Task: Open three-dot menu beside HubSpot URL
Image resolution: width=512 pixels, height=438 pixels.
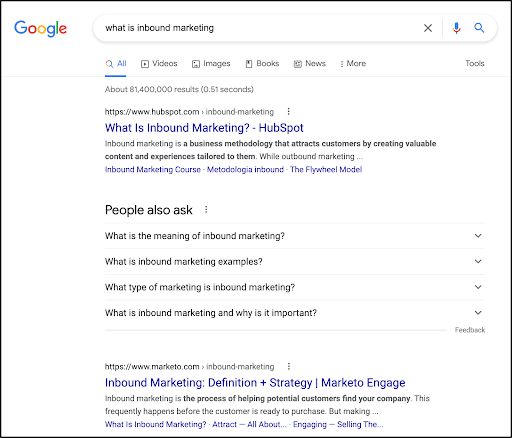Action: [288, 112]
